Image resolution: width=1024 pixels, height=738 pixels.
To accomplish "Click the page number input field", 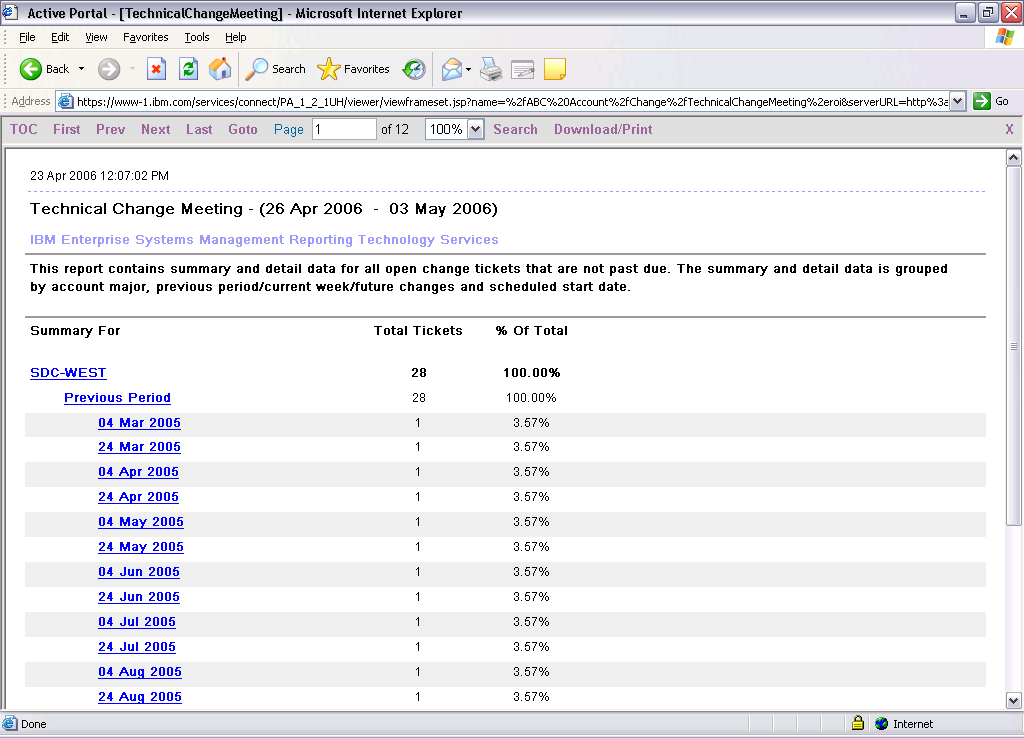I will [344, 129].
